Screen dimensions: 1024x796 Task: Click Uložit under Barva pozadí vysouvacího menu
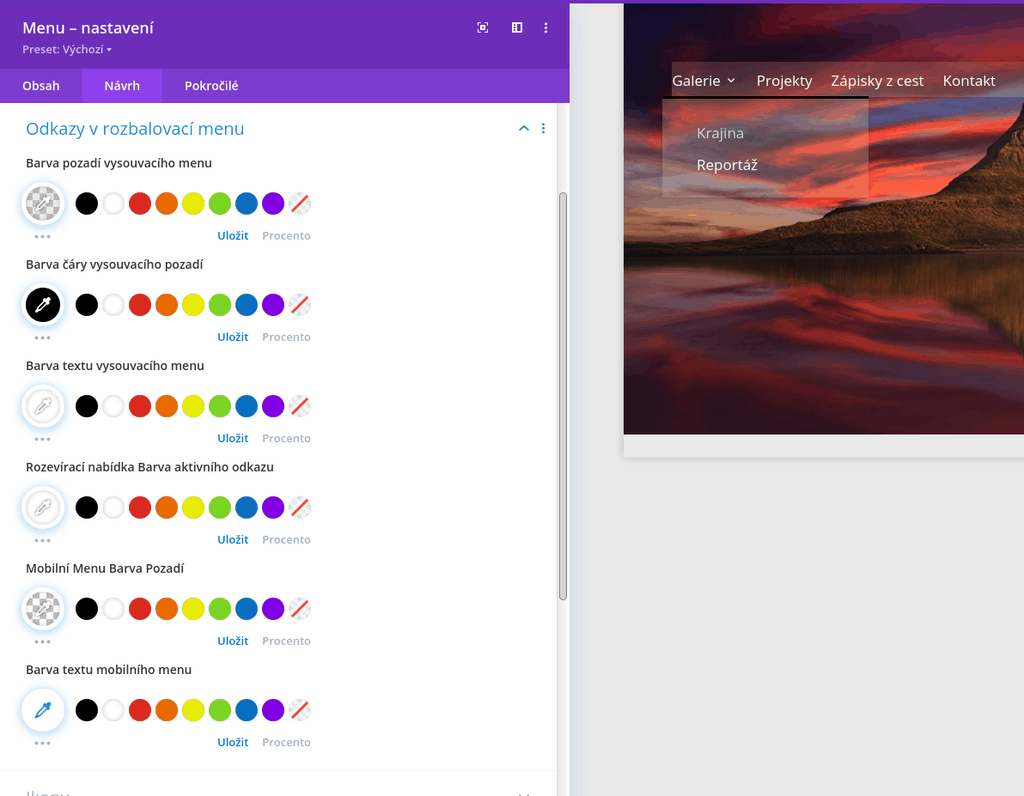tap(232, 236)
